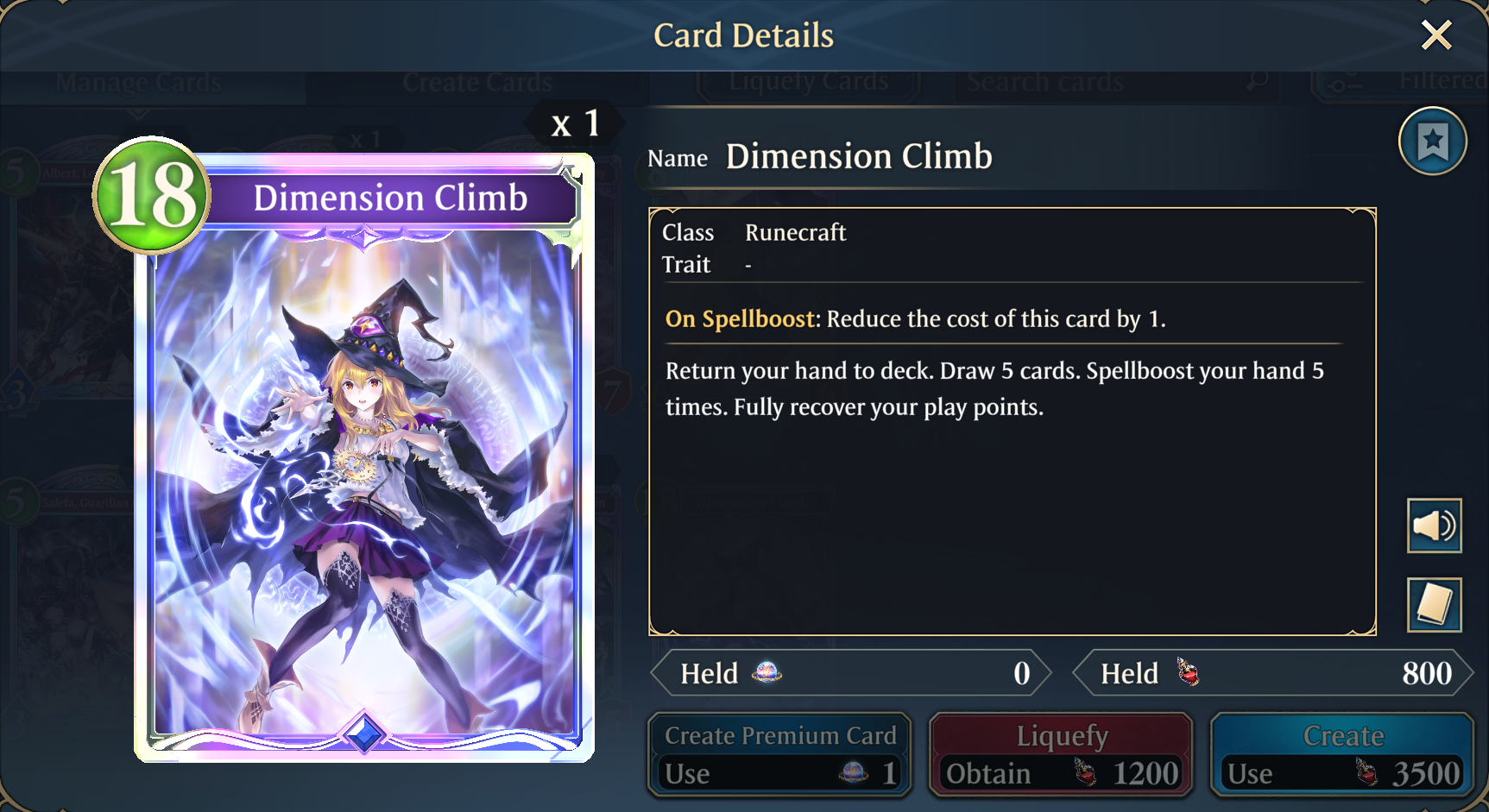Tap the blue rarity gem on card
The image size is (1489, 812).
[x=363, y=733]
